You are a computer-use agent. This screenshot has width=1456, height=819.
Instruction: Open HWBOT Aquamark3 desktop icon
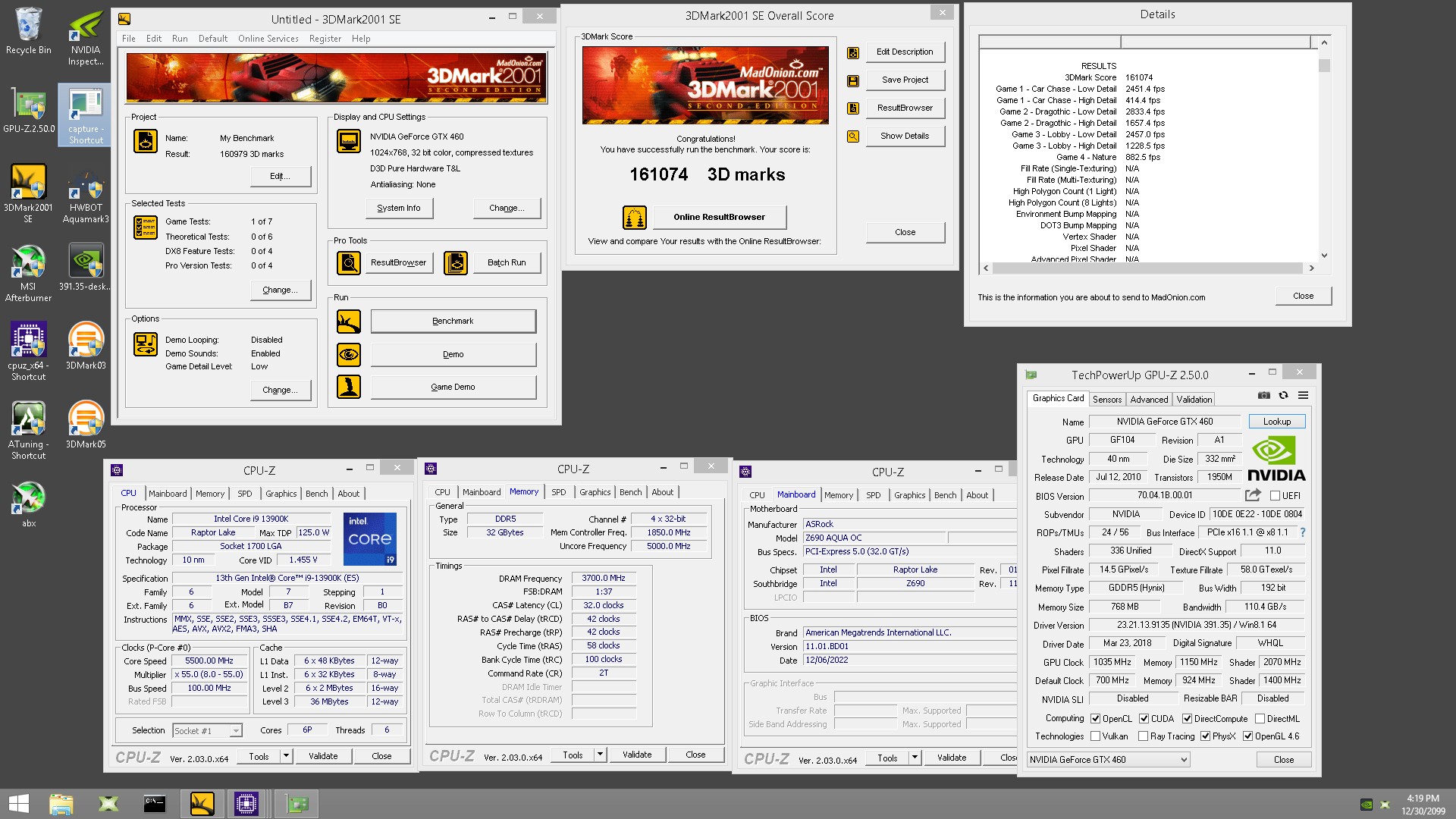(x=86, y=193)
